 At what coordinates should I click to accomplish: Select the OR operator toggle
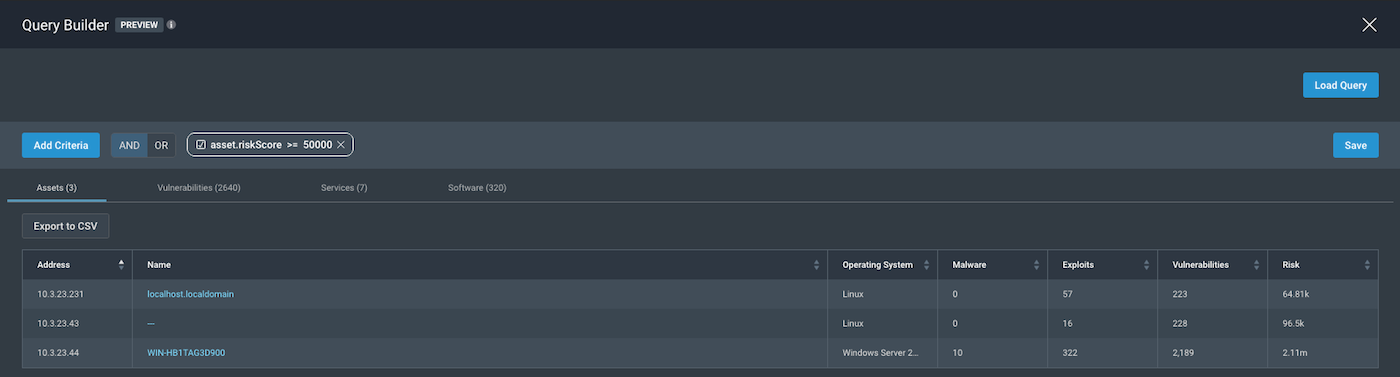tap(162, 145)
